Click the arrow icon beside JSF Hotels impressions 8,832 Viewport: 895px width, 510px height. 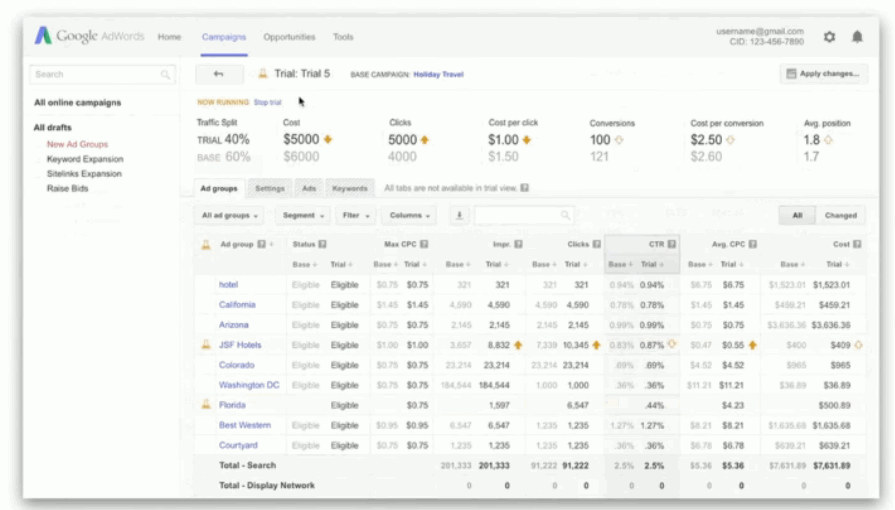(x=518, y=345)
